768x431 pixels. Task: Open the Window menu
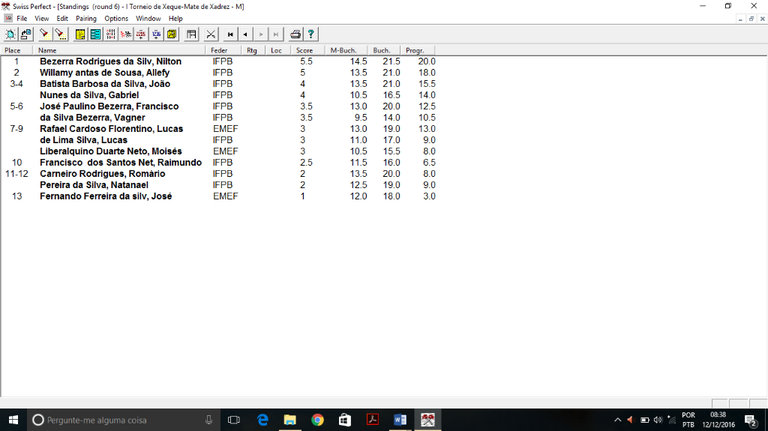[x=148, y=18]
